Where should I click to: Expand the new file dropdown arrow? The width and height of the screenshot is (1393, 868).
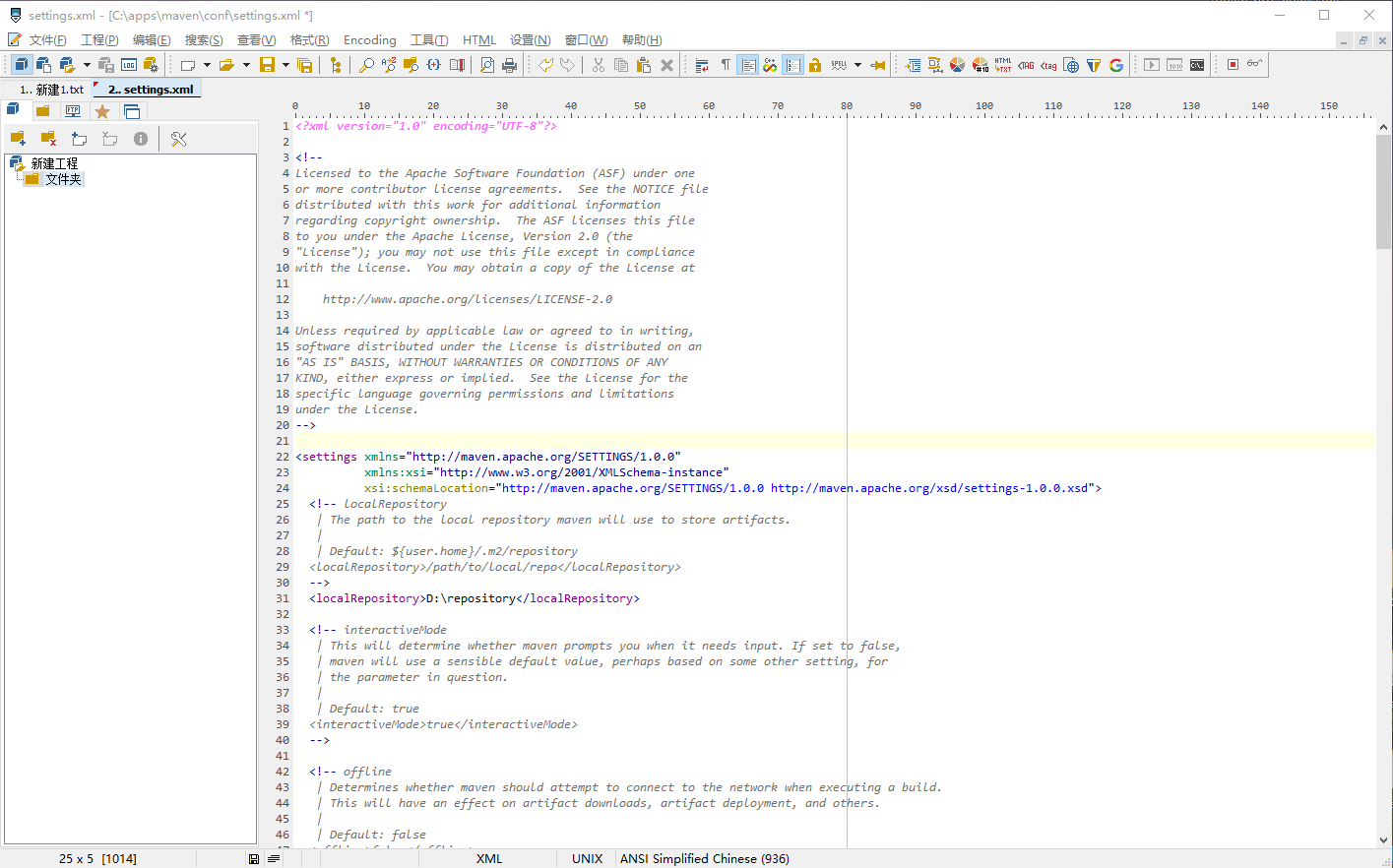click(x=207, y=65)
